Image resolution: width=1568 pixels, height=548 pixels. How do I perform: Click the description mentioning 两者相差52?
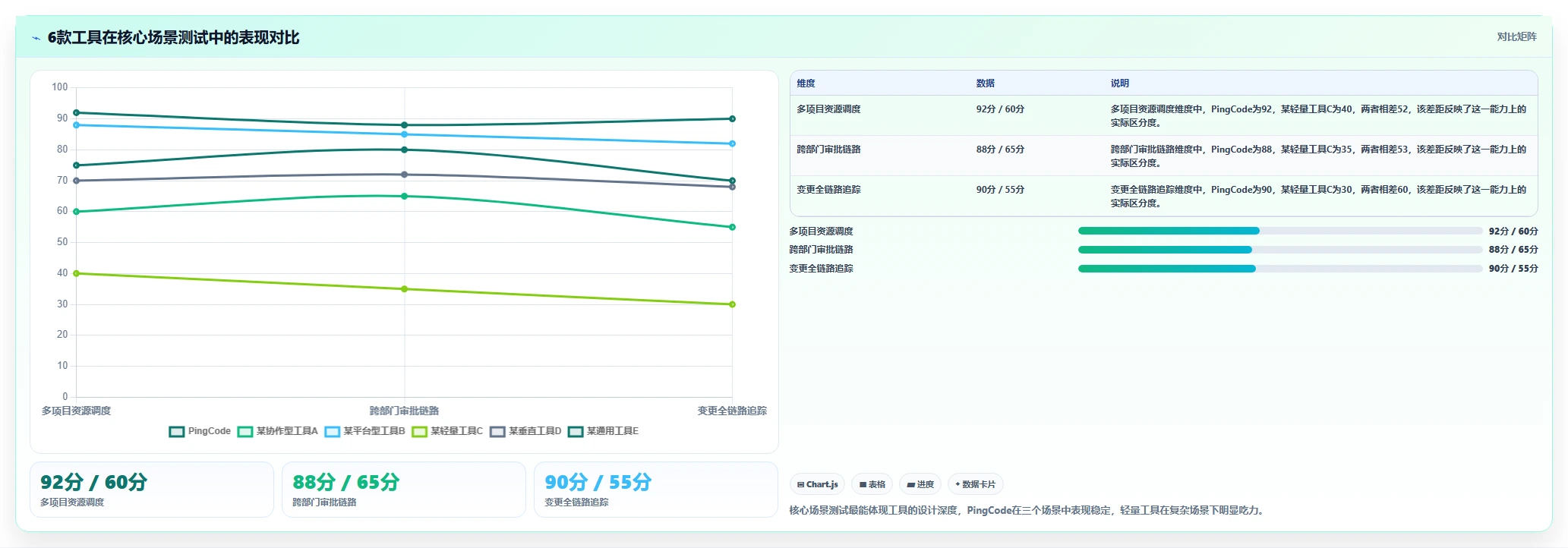(1318, 116)
